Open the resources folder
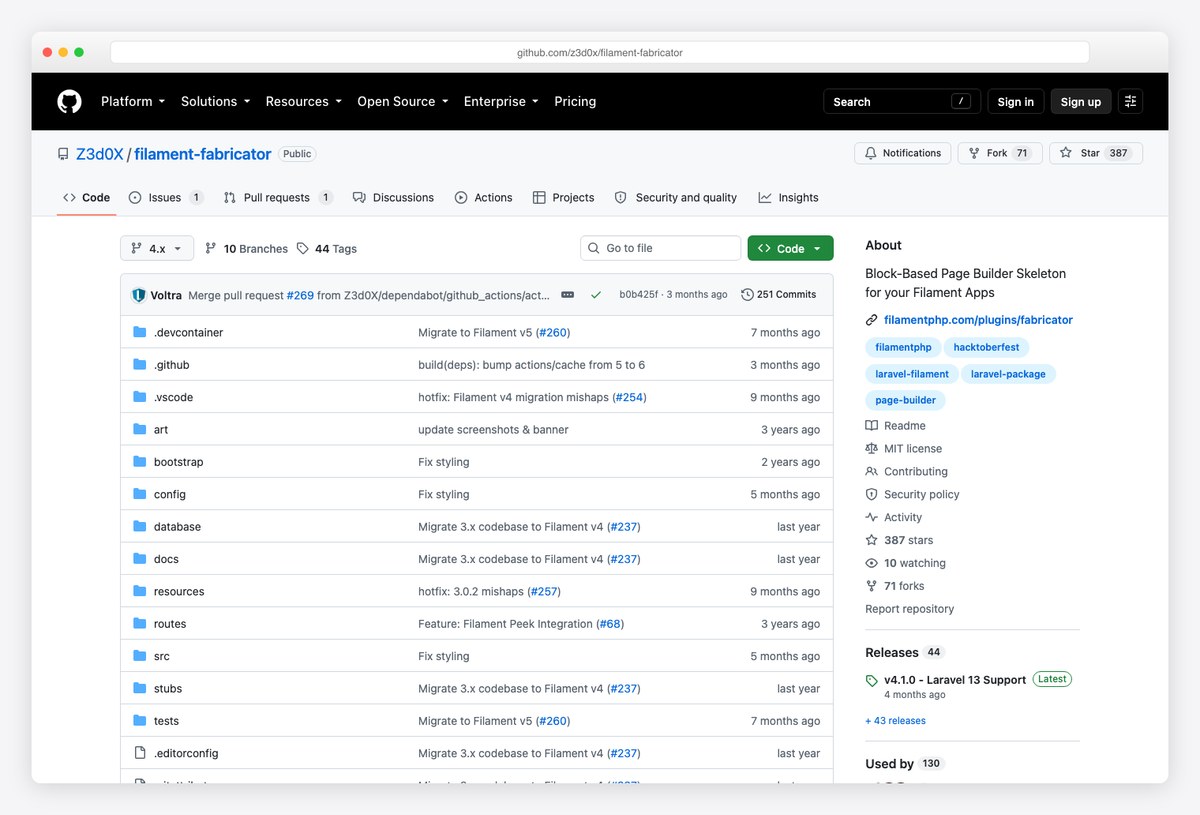The height and width of the screenshot is (815, 1200). point(179,592)
